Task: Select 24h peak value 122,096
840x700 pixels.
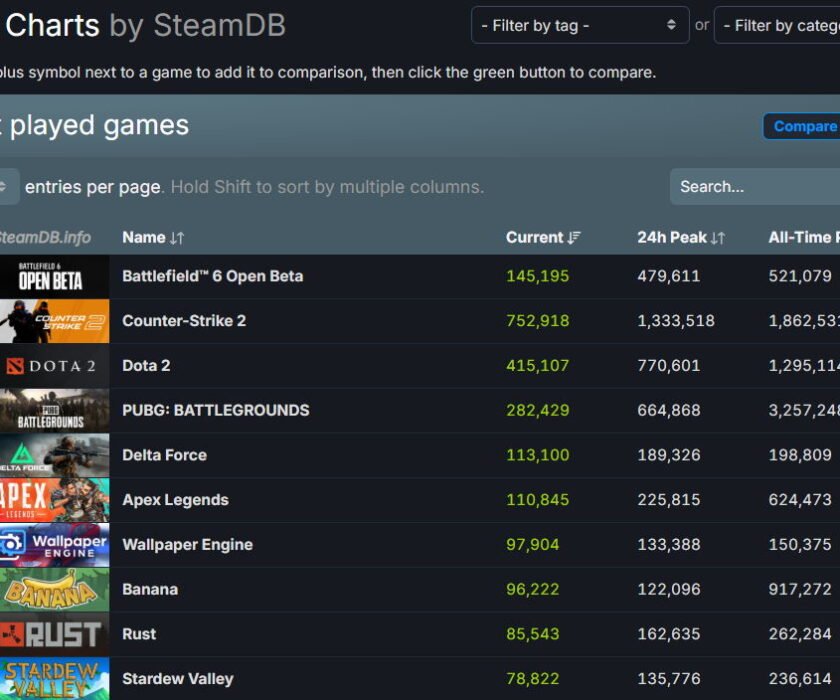Action: [x=669, y=589]
